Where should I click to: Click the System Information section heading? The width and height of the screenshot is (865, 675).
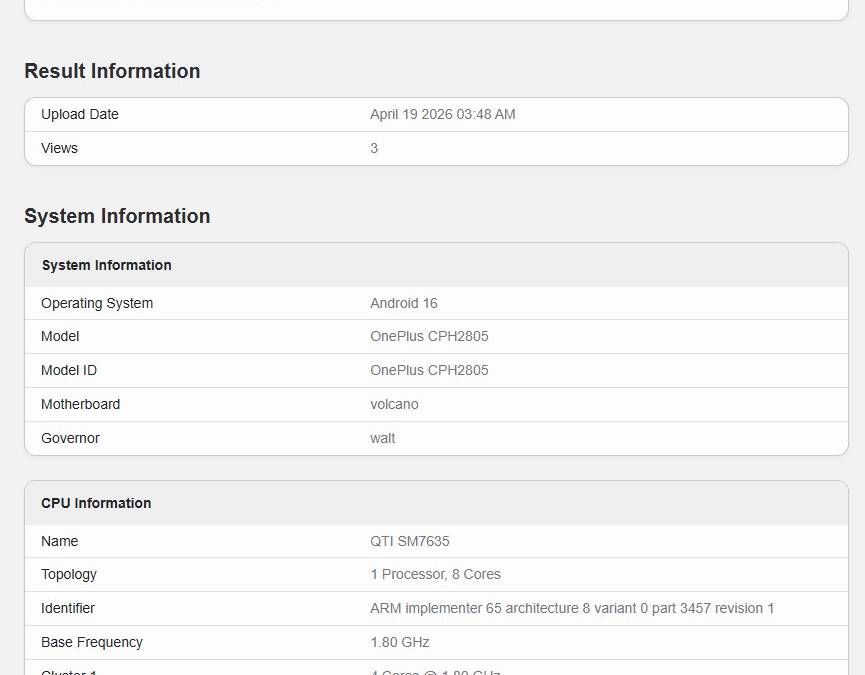(x=117, y=216)
